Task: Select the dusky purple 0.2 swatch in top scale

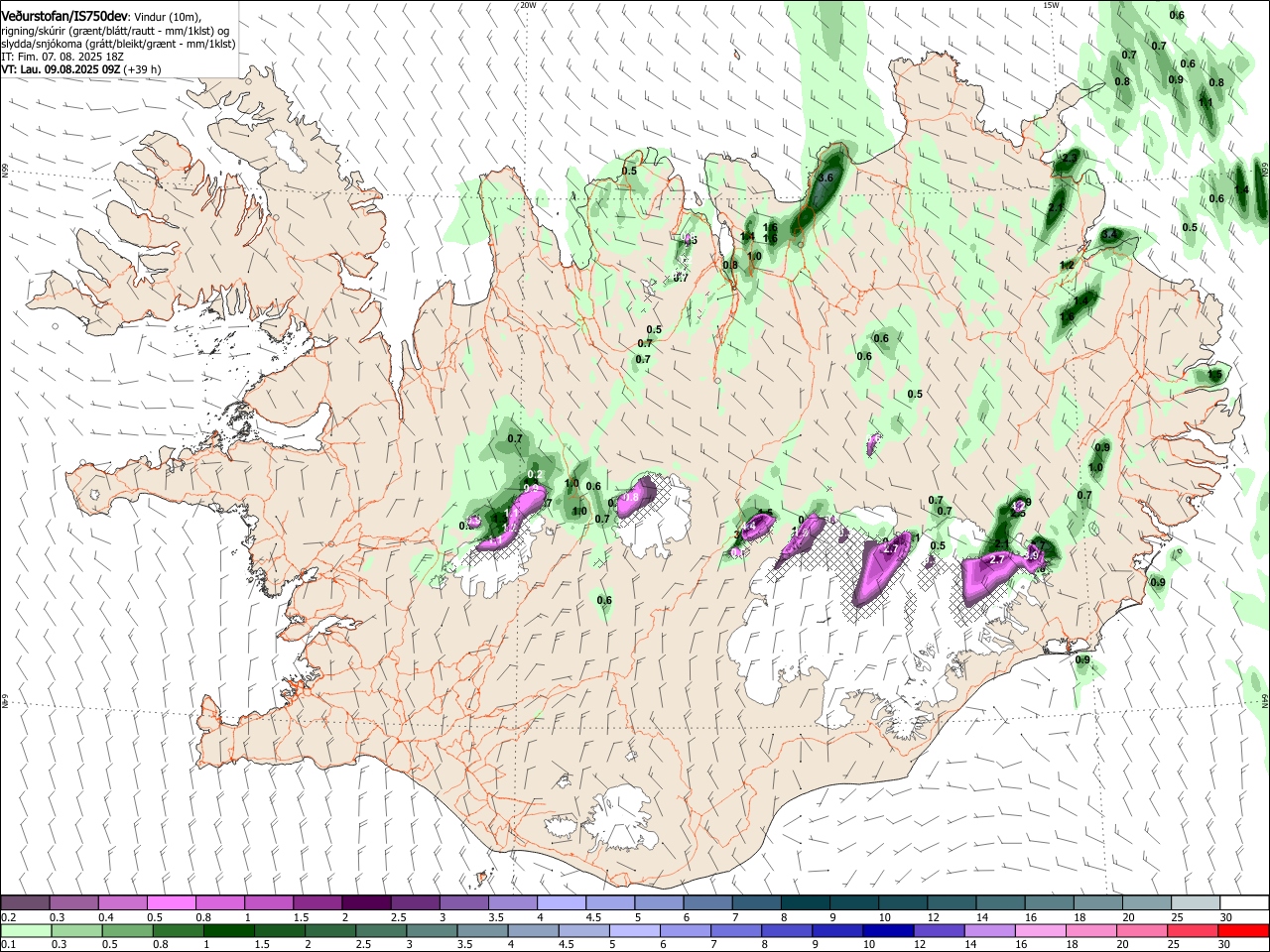Action: [25, 902]
